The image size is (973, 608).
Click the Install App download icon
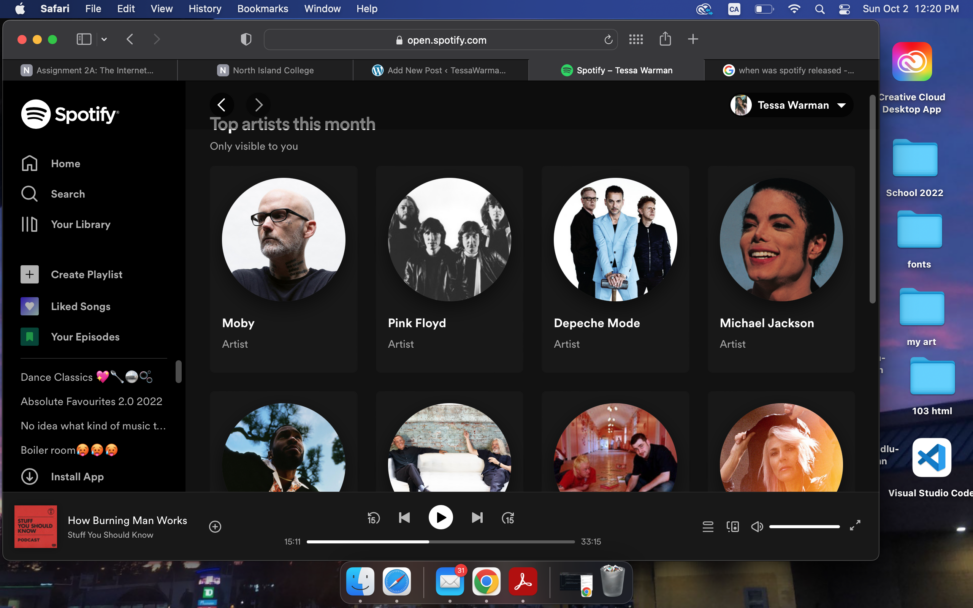tap(29, 476)
